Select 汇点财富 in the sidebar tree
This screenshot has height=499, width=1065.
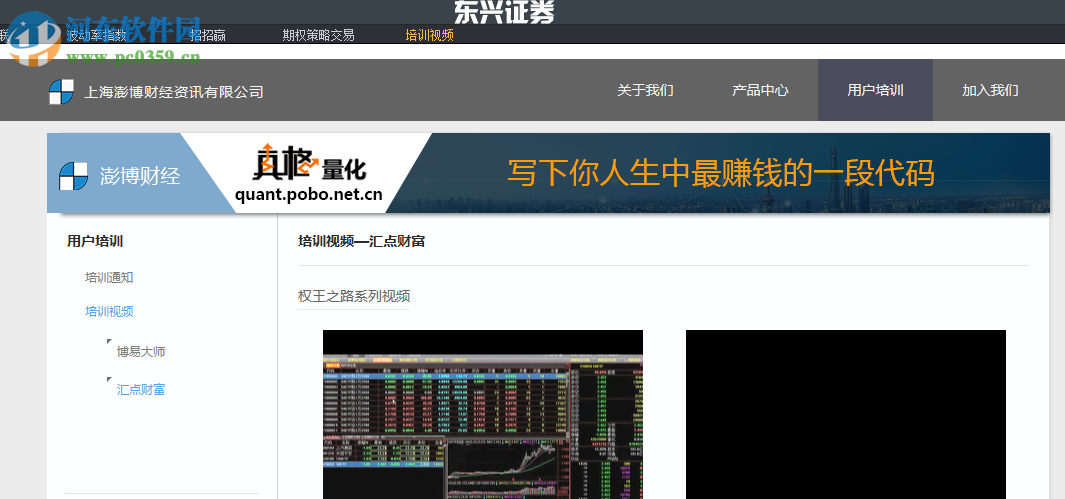pos(141,390)
